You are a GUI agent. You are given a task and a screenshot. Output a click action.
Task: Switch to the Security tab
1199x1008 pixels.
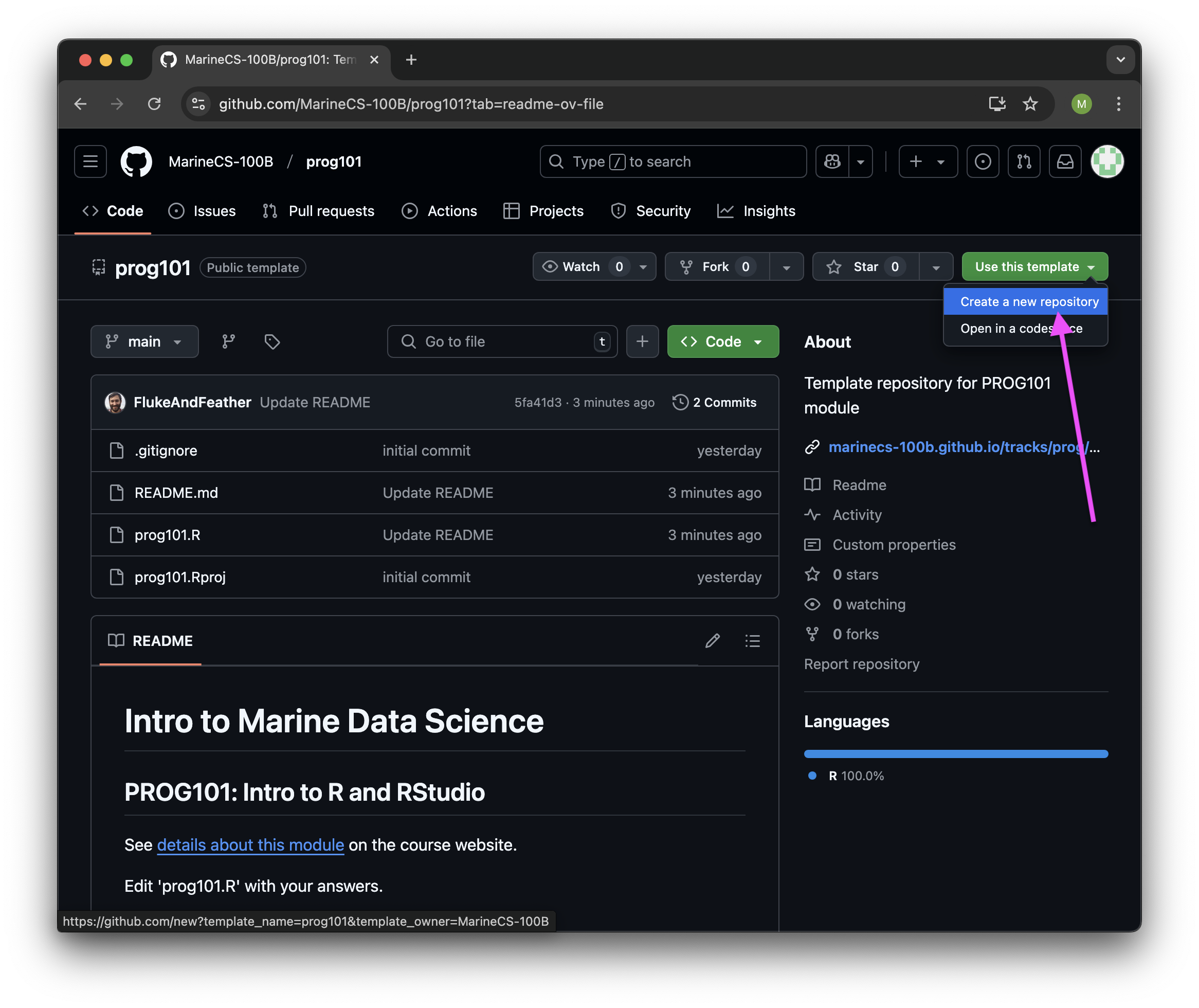(x=650, y=211)
